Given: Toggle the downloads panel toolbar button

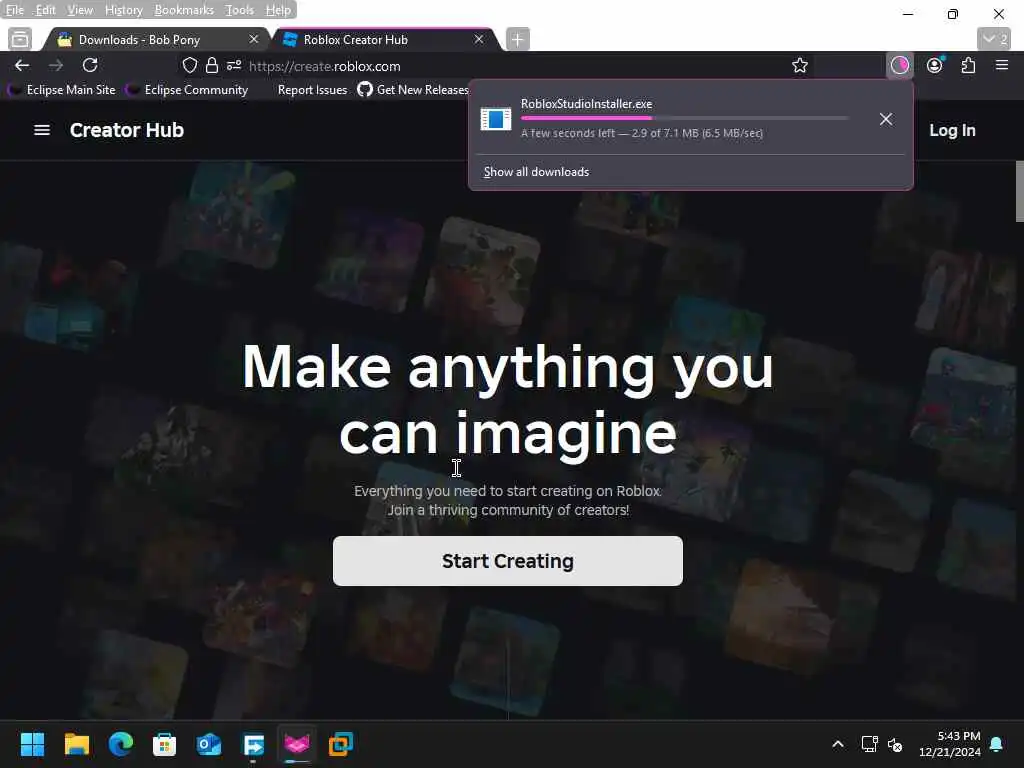Looking at the screenshot, I should pos(899,65).
